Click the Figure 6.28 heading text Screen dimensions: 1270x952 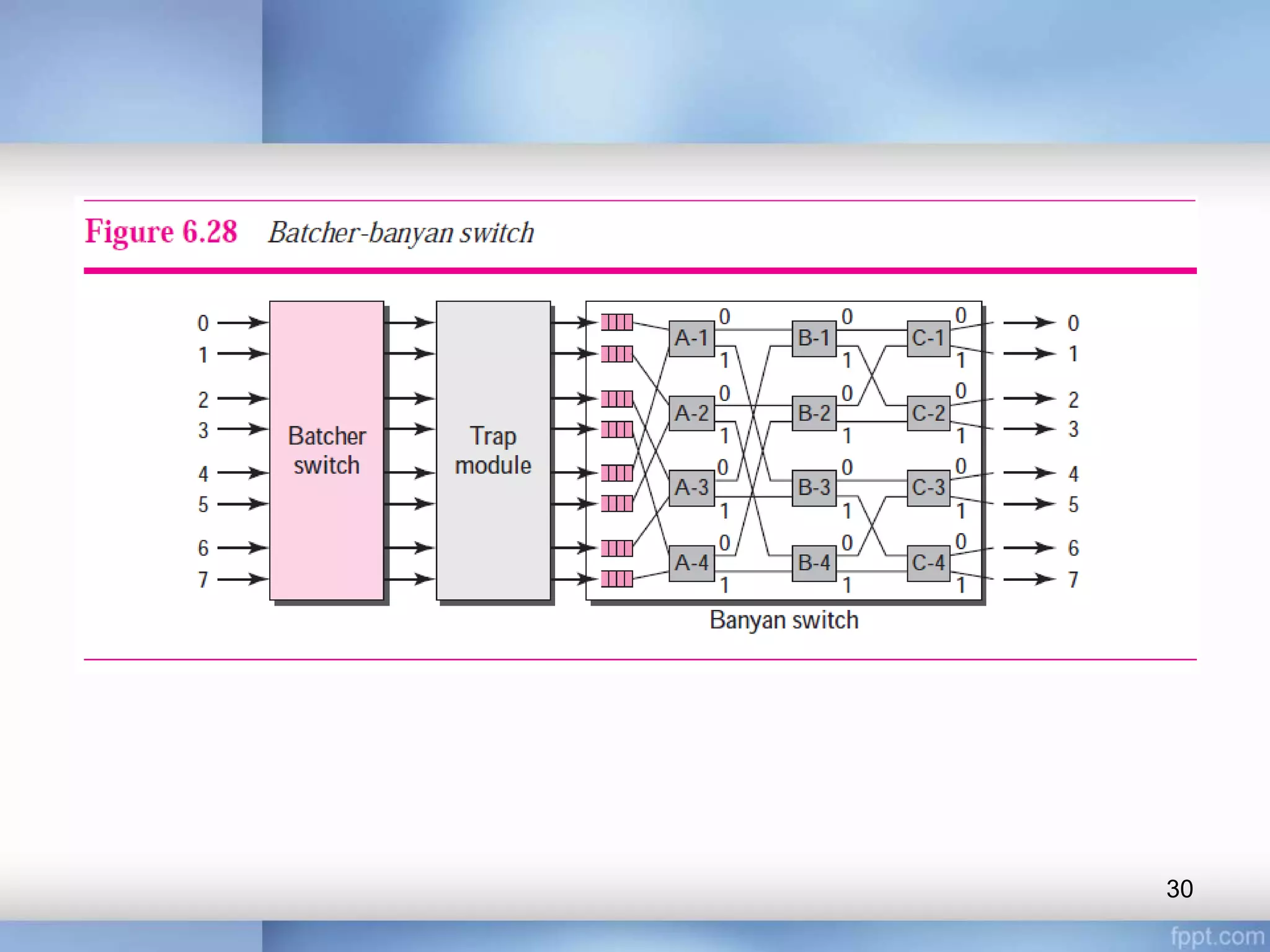(x=161, y=232)
